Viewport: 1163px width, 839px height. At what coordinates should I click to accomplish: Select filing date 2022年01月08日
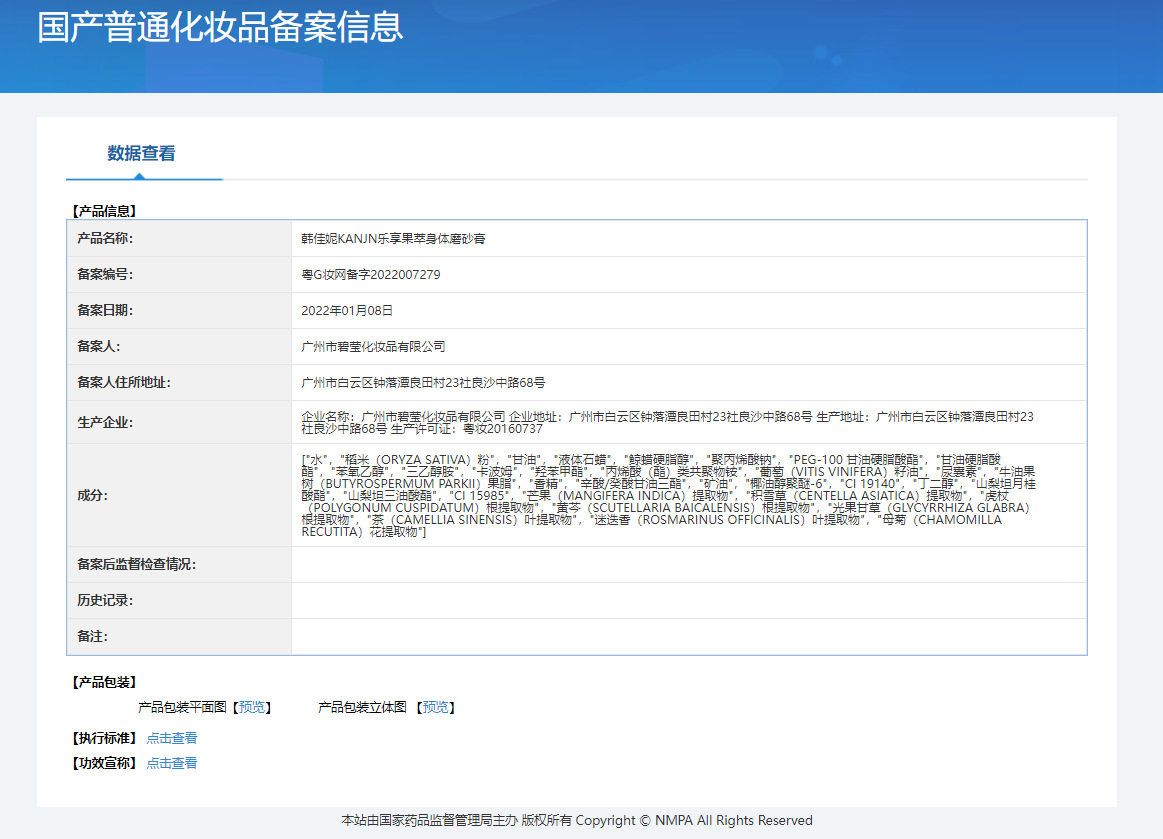(x=346, y=311)
